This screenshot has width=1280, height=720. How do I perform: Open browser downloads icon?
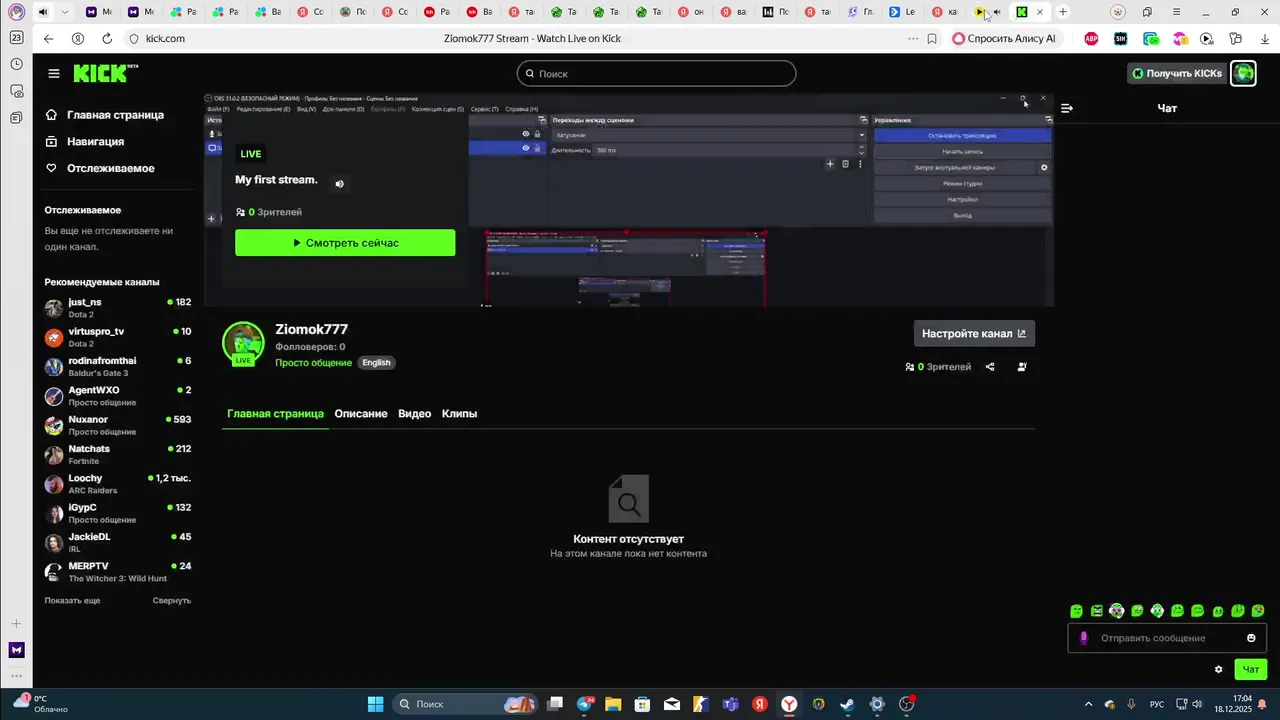(x=1265, y=39)
